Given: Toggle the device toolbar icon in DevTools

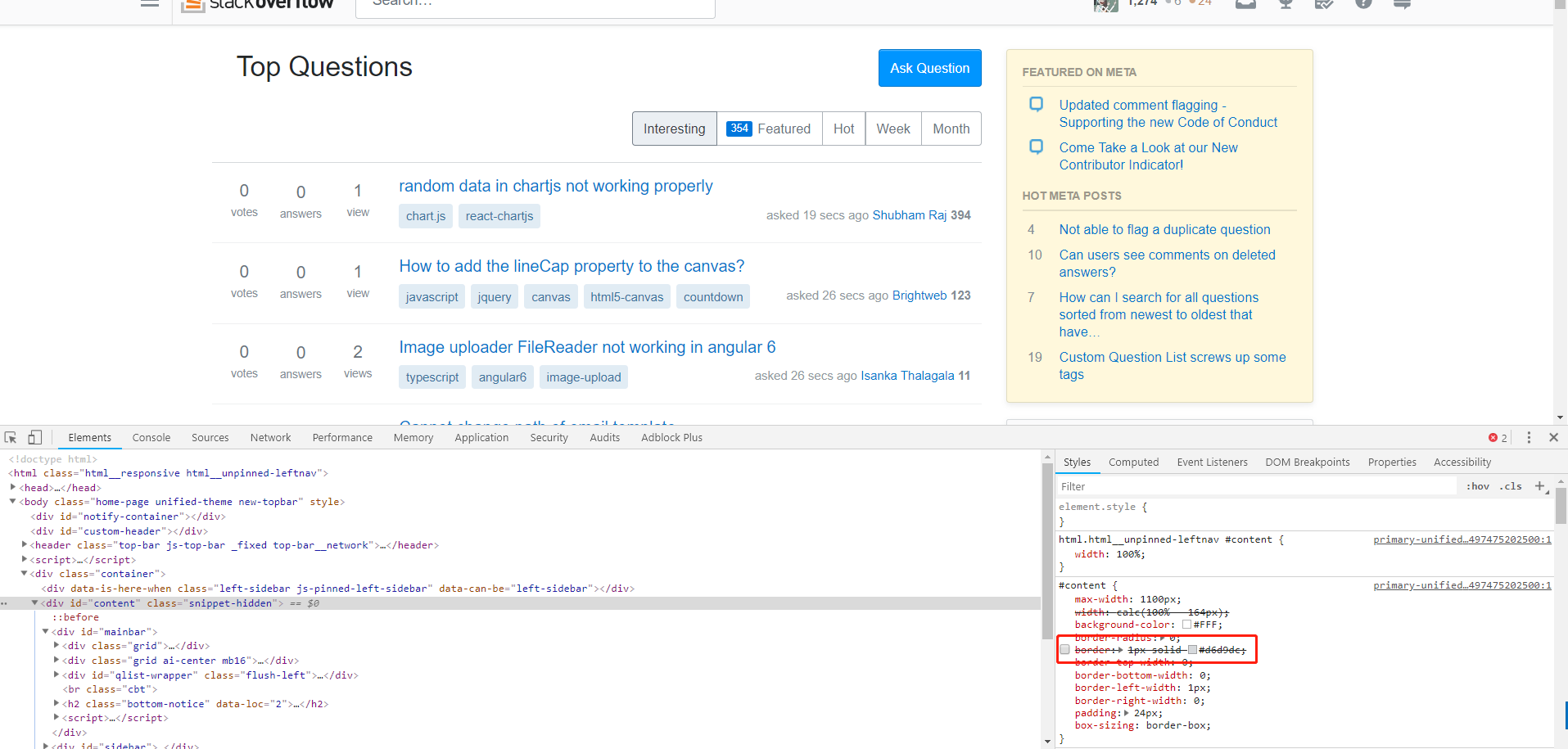Looking at the screenshot, I should [34, 438].
